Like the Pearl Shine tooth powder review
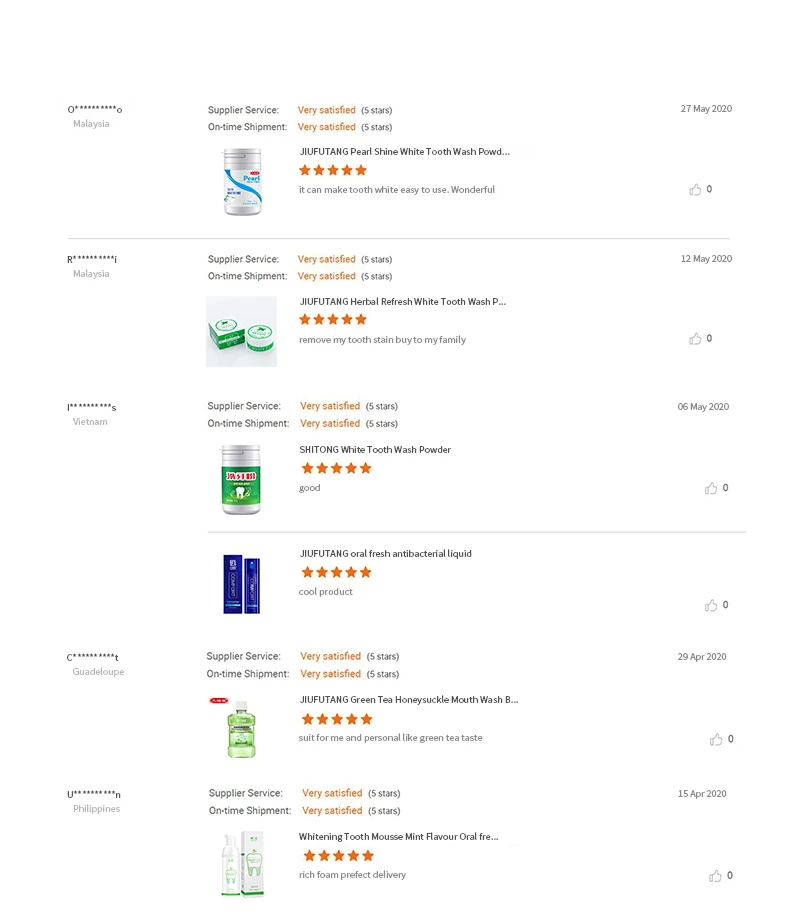Screen dimensions: 800x916 pyautogui.click(x=695, y=190)
